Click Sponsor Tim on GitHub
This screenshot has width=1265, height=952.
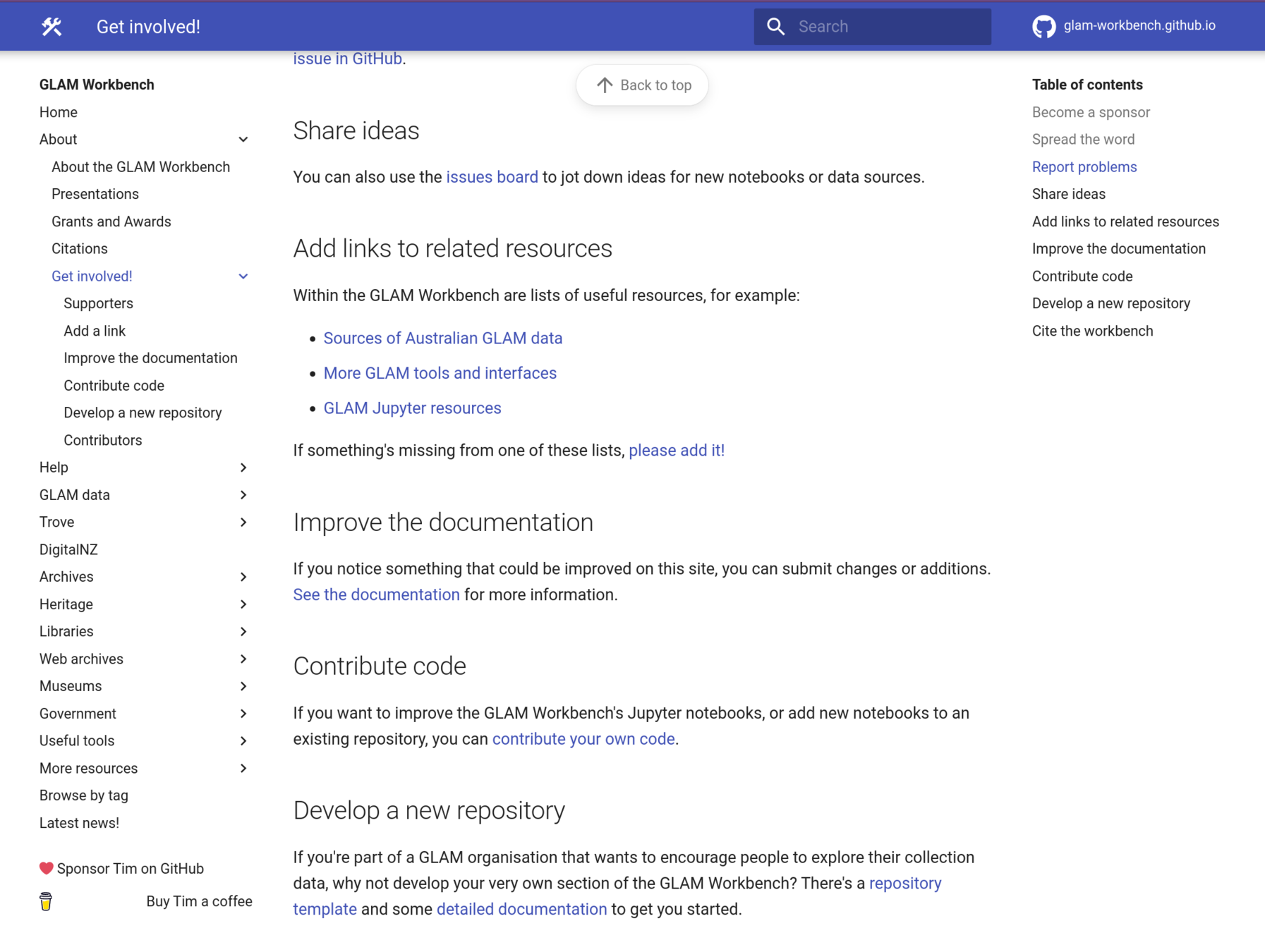click(x=131, y=869)
